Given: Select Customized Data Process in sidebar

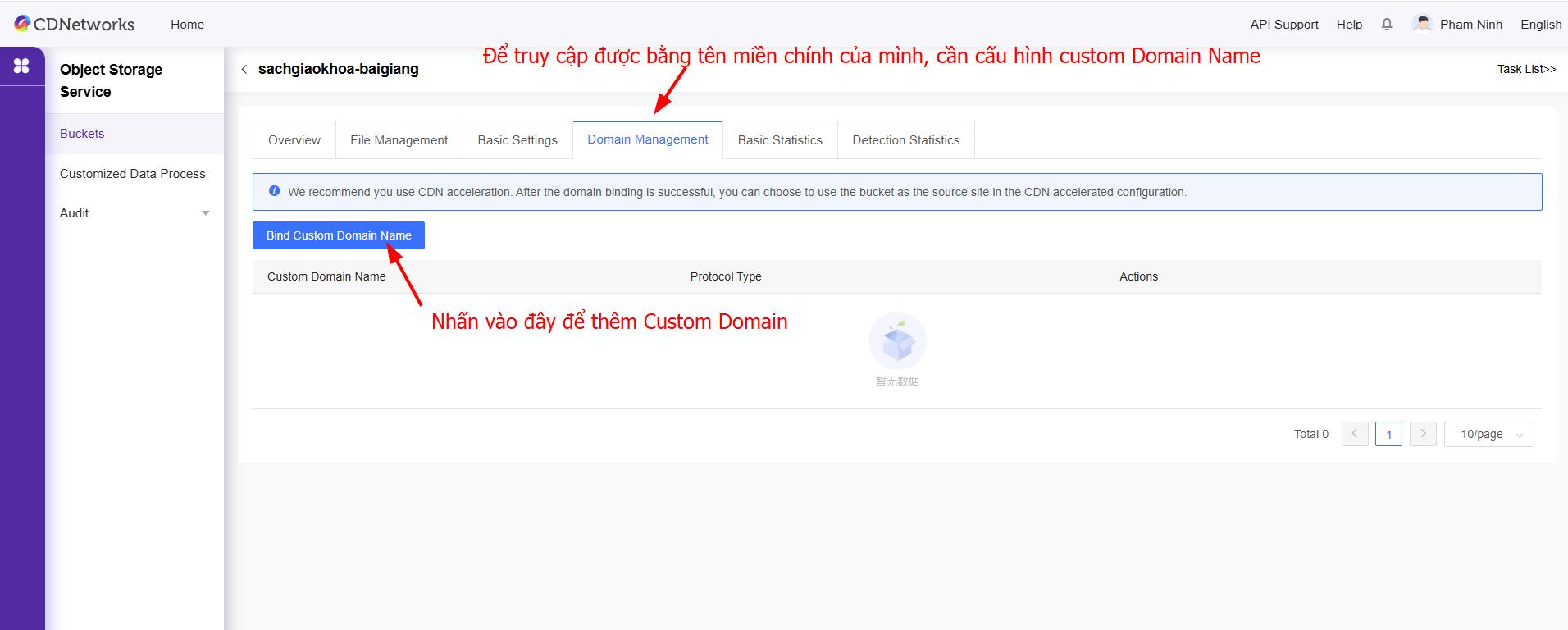Looking at the screenshot, I should click(x=133, y=174).
